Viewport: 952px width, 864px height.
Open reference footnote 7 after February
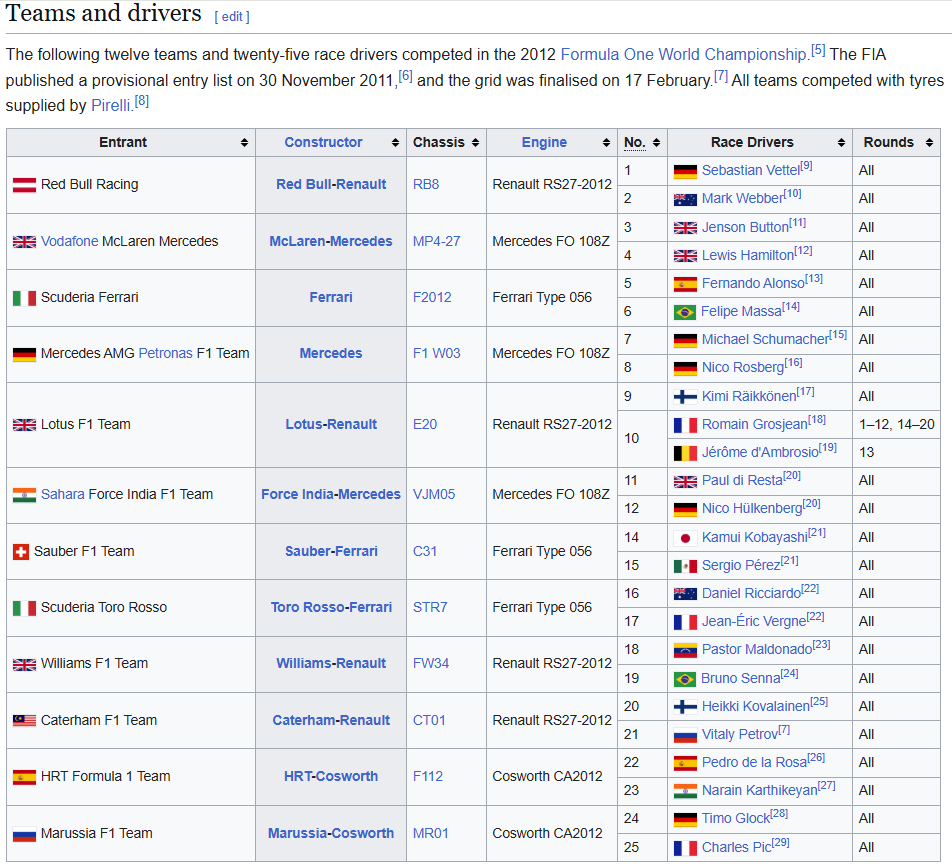tap(721, 76)
